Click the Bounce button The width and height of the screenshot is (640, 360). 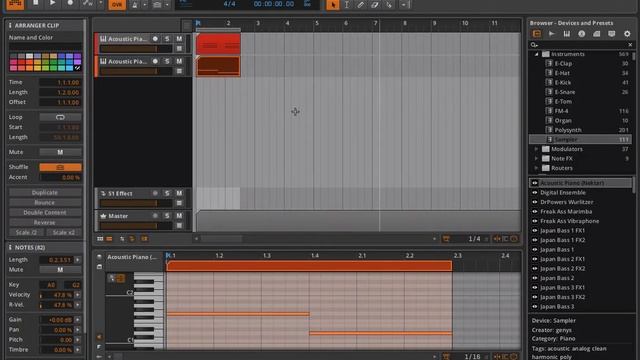pyautogui.click(x=45, y=202)
